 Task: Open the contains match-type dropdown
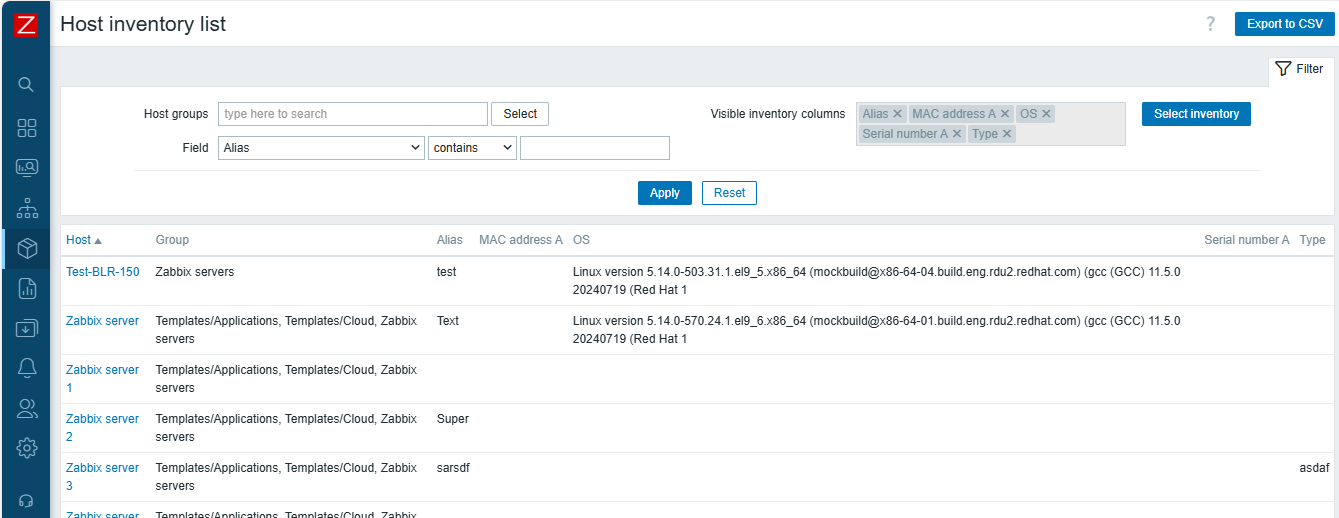coord(472,148)
